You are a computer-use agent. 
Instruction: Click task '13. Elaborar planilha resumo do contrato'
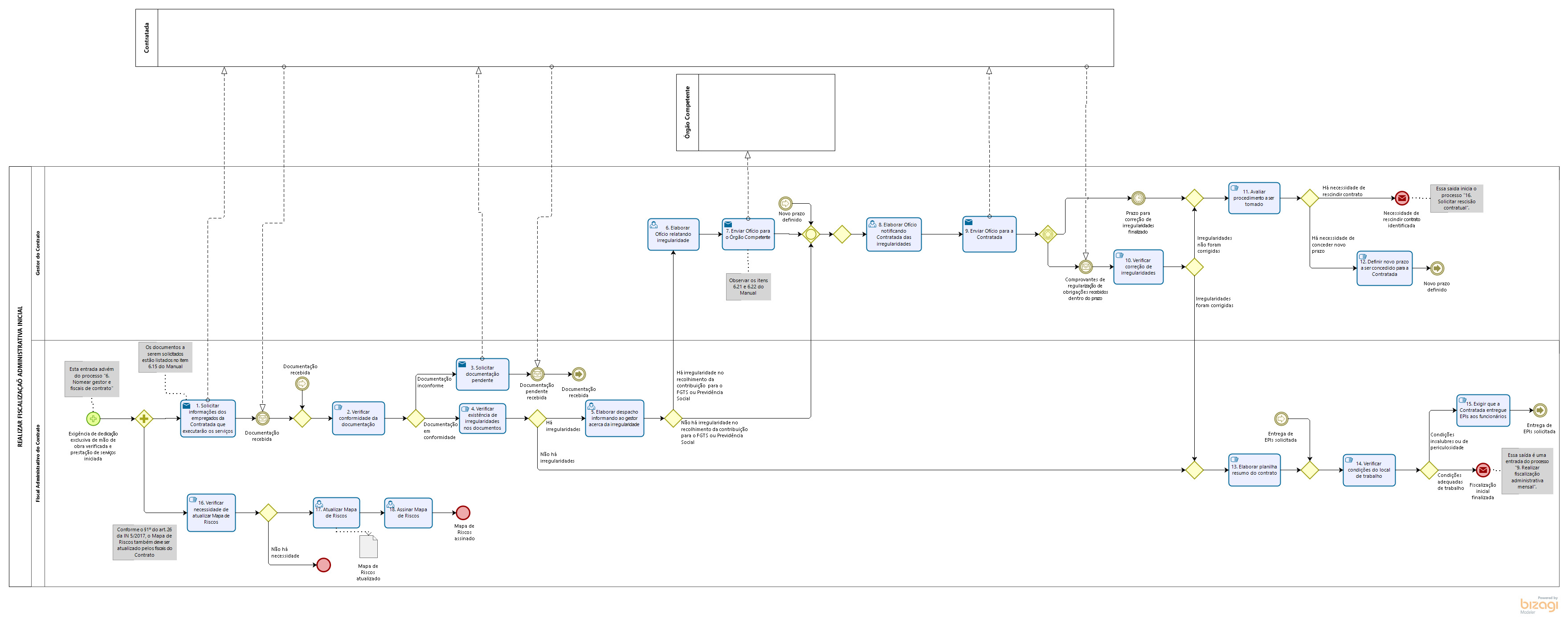(1254, 470)
